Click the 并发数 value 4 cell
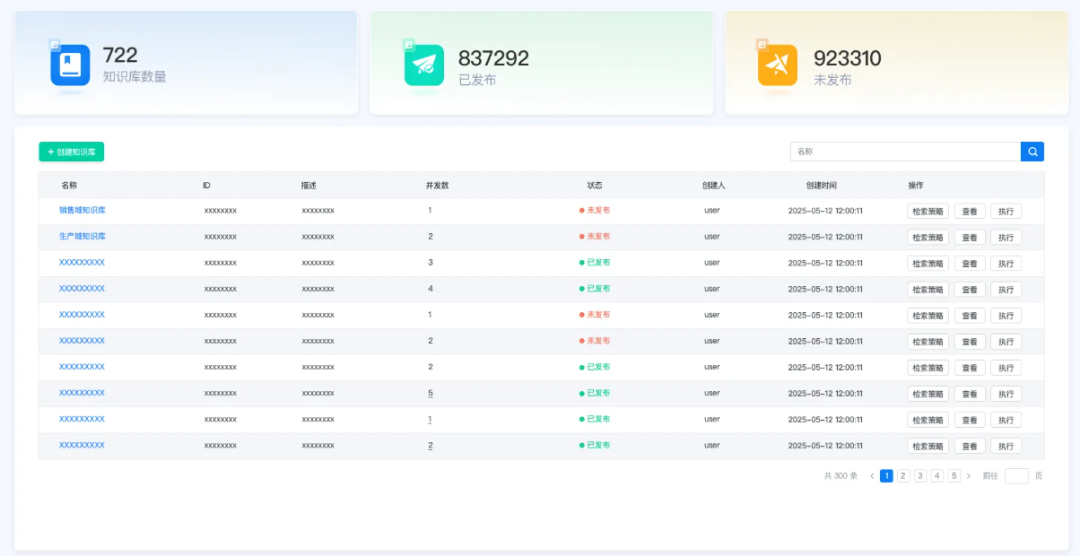Viewport: 1080px width, 556px height. (x=430, y=289)
